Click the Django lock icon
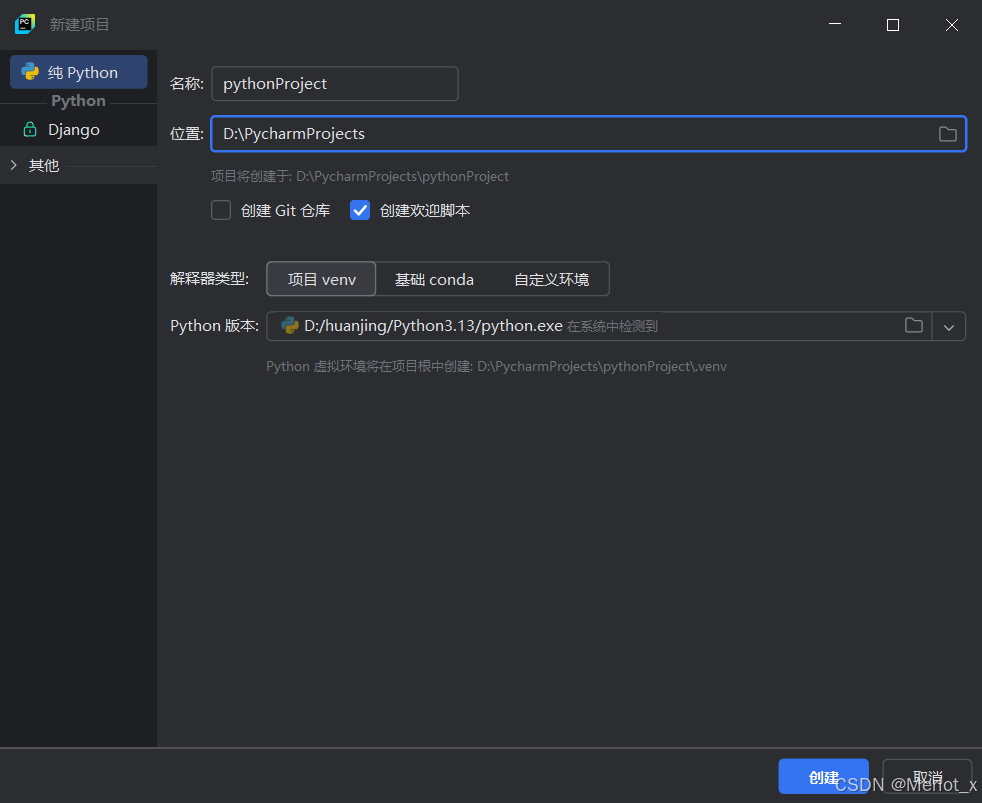 pyautogui.click(x=29, y=130)
